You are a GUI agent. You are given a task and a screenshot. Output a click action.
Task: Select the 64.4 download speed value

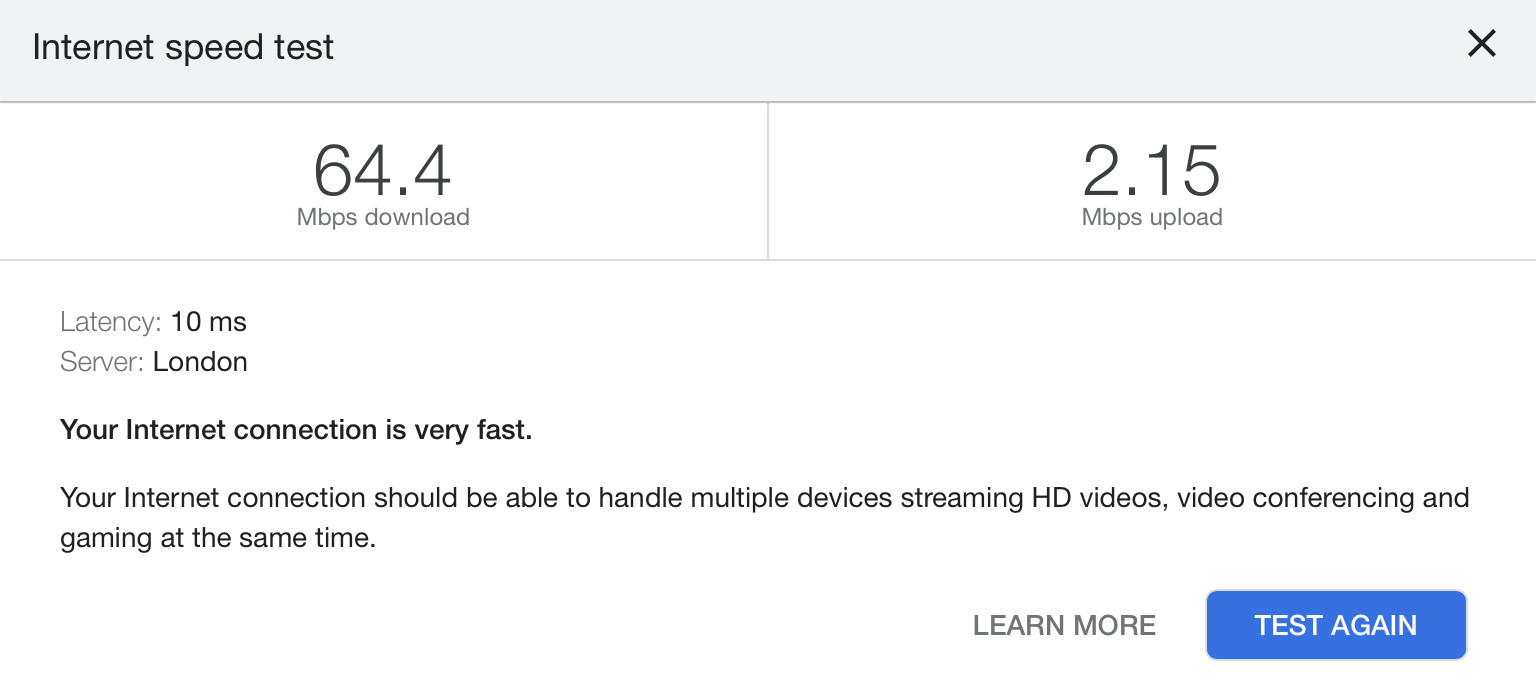point(382,171)
